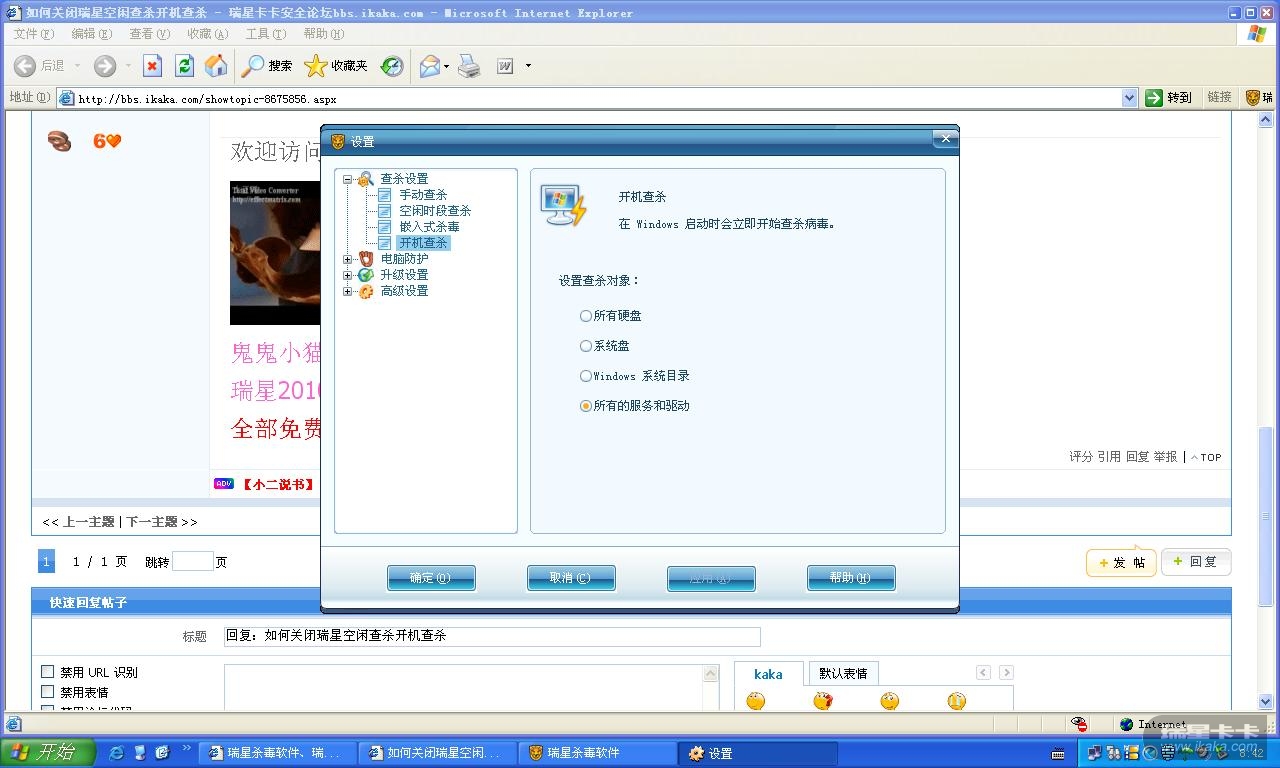1280x768 pixels.
Task: Open the 编辑(E) menu
Action: 91,34
